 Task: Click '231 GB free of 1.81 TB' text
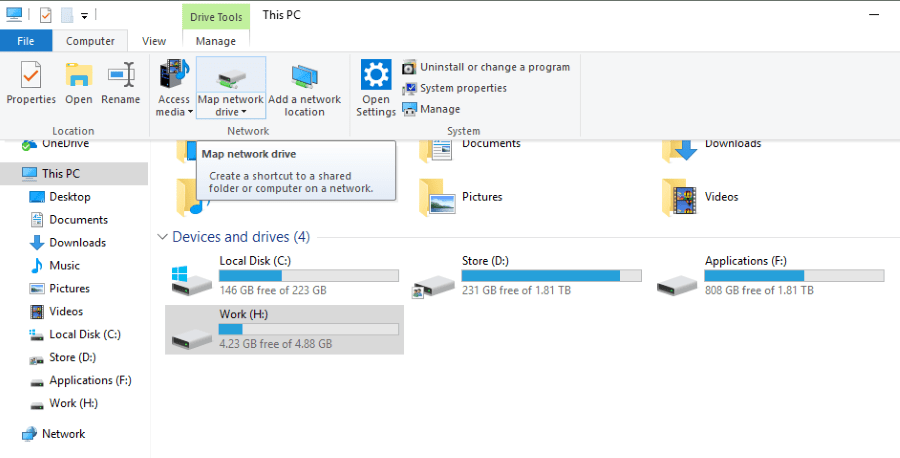[516, 290]
